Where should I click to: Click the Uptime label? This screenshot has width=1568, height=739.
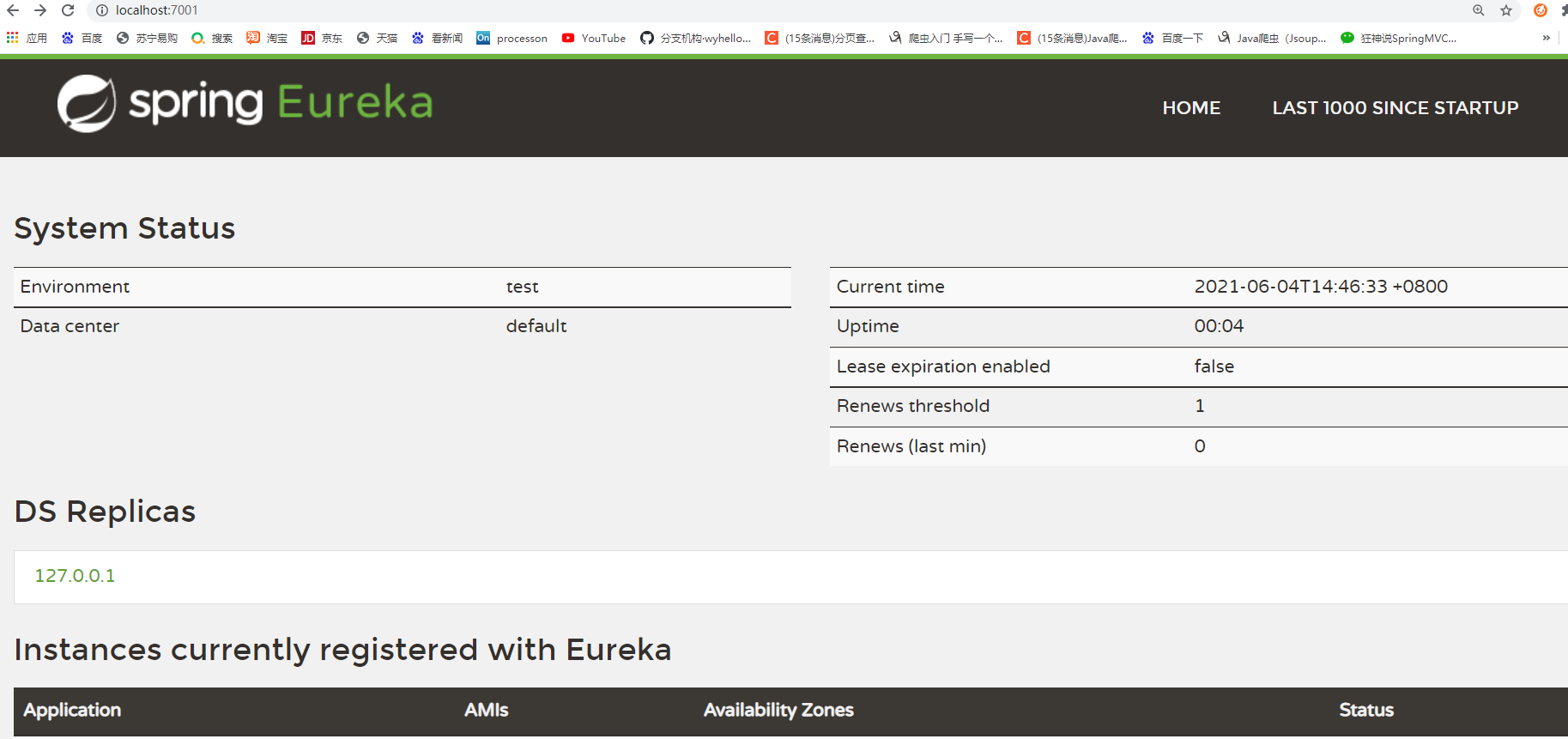868,326
